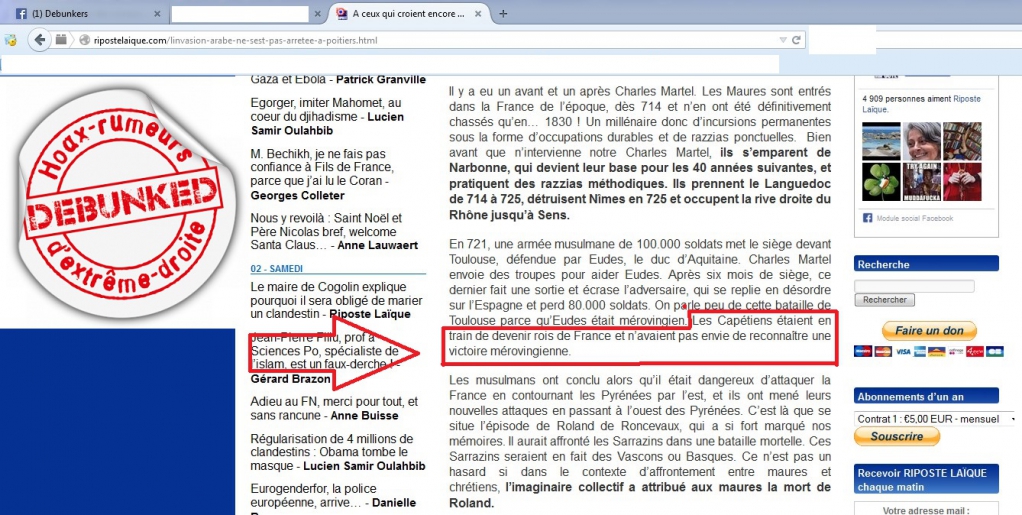Open 'M. Bechikh, je ne fais pas confiance' link
The image size is (1022, 515).
(323, 175)
